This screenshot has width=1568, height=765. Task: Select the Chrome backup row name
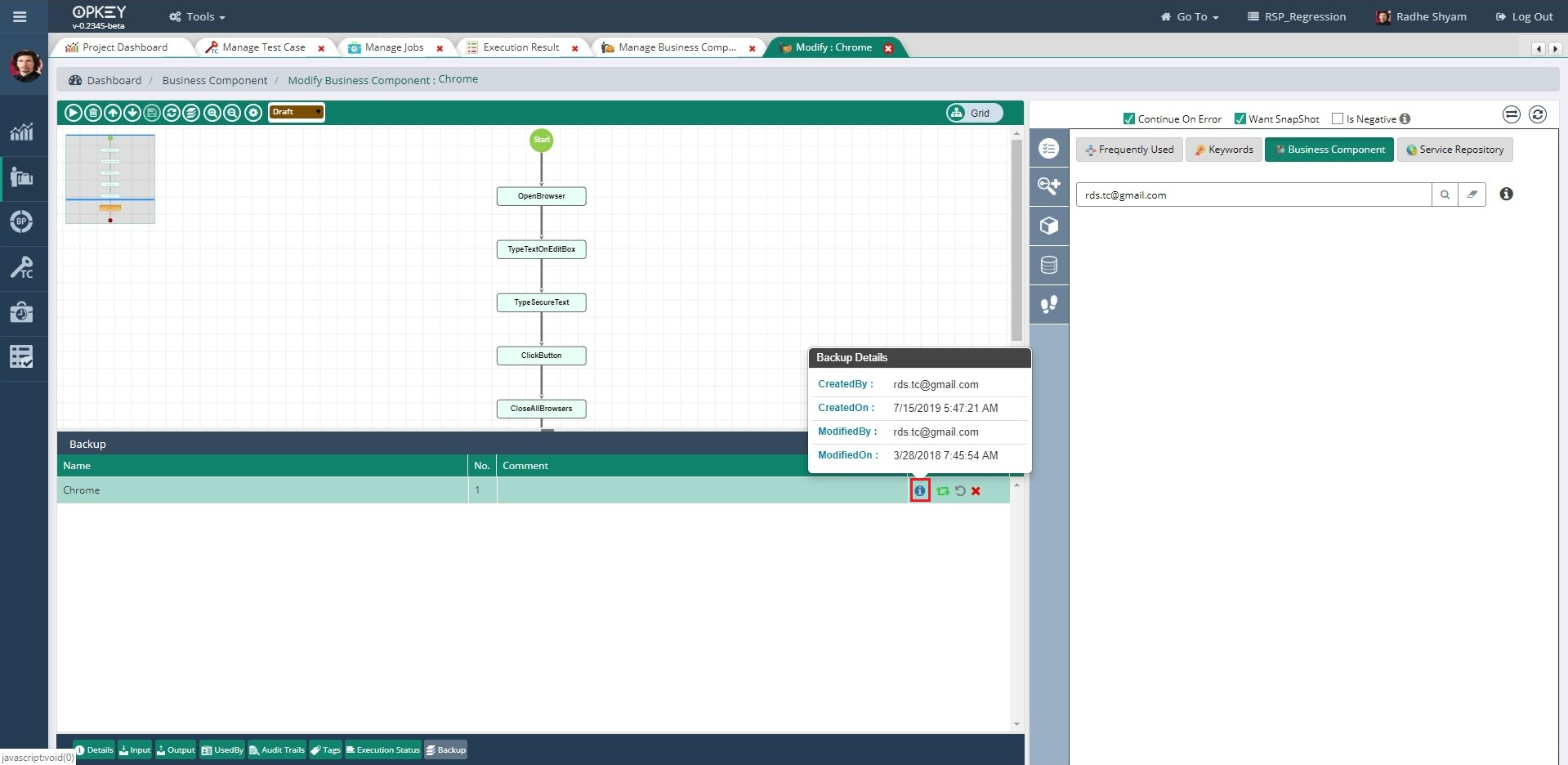click(82, 490)
